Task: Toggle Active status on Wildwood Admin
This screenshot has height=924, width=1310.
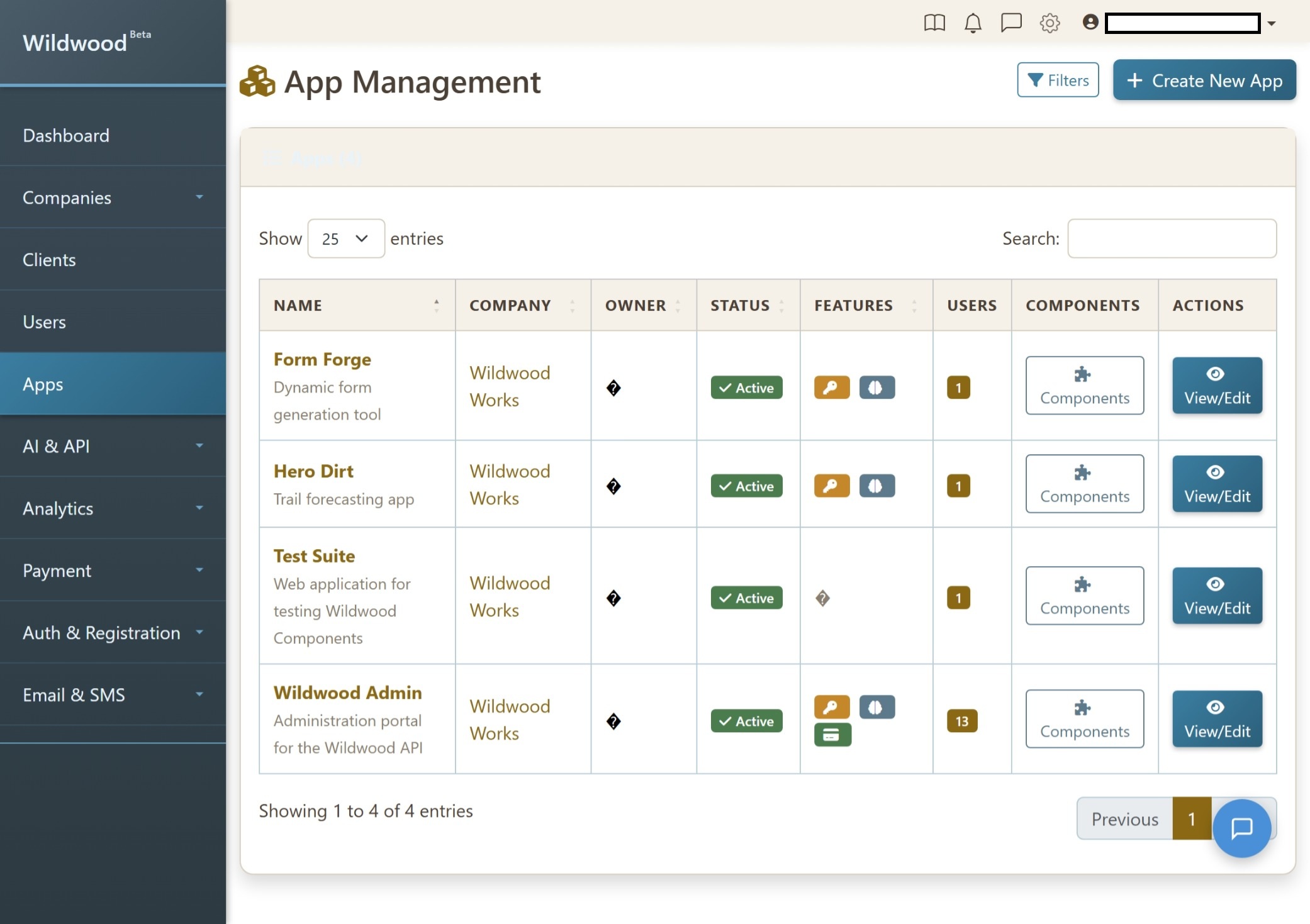Action: pyautogui.click(x=746, y=721)
